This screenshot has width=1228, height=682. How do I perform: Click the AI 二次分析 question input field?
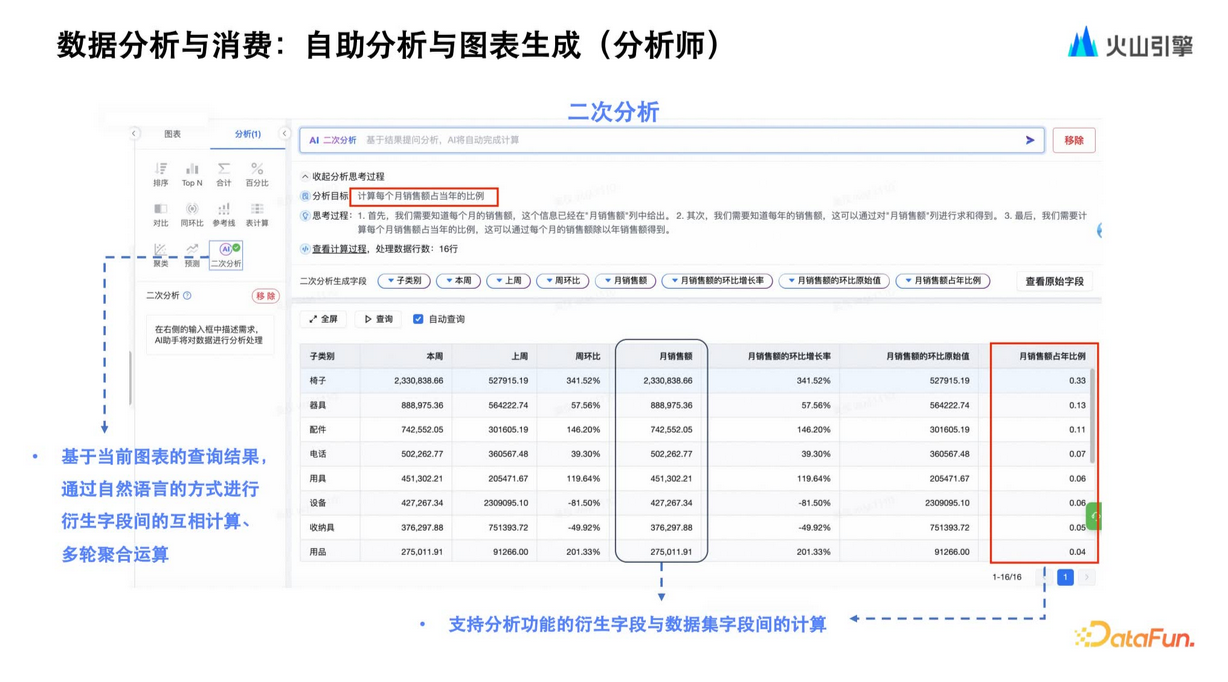point(680,140)
